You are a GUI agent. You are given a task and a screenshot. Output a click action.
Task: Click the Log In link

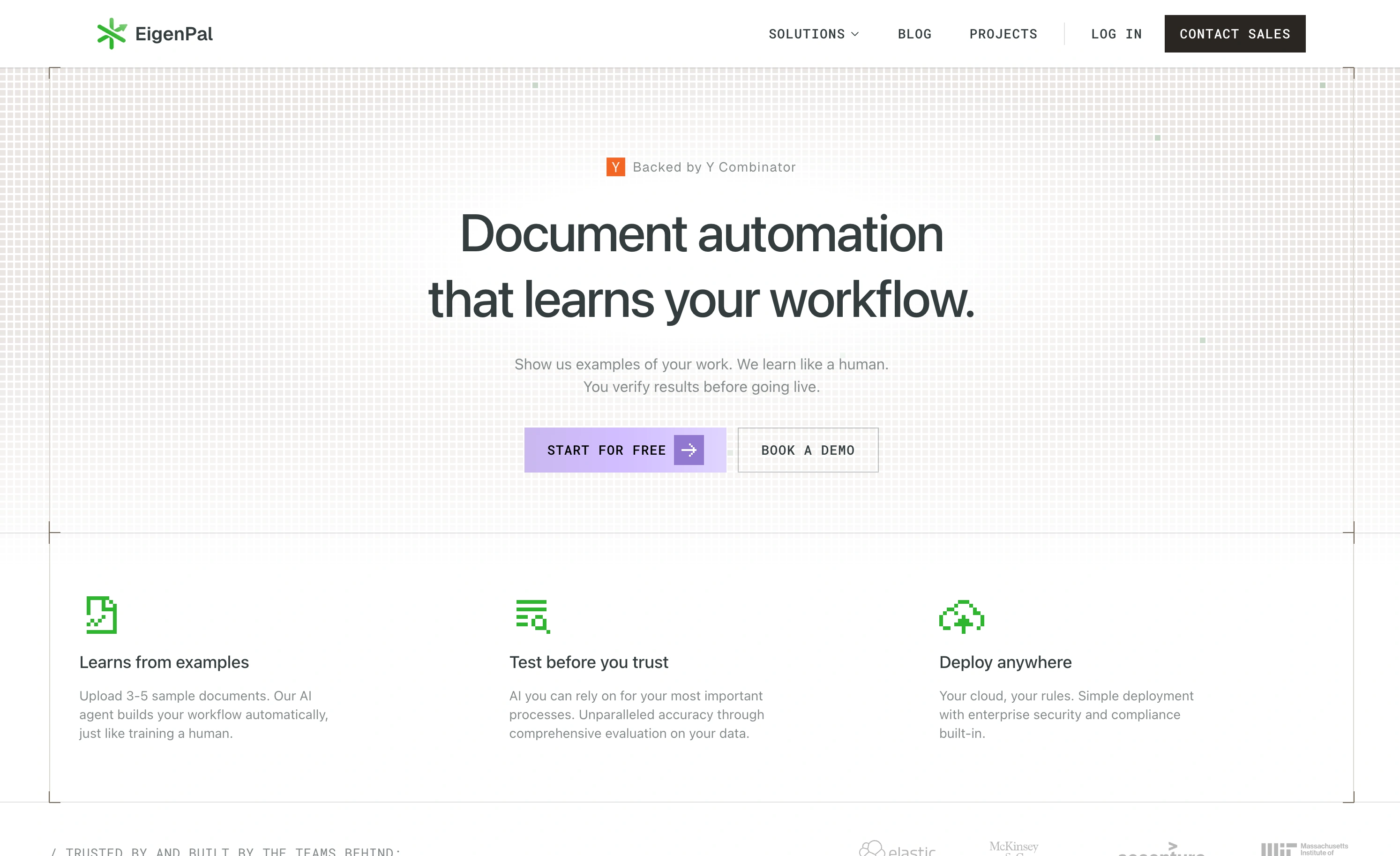pyautogui.click(x=1116, y=34)
